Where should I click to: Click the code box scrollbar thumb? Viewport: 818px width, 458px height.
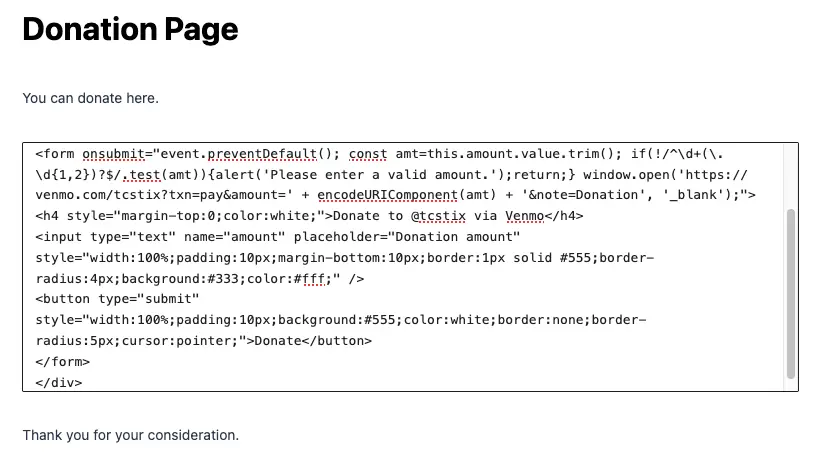coord(790,294)
